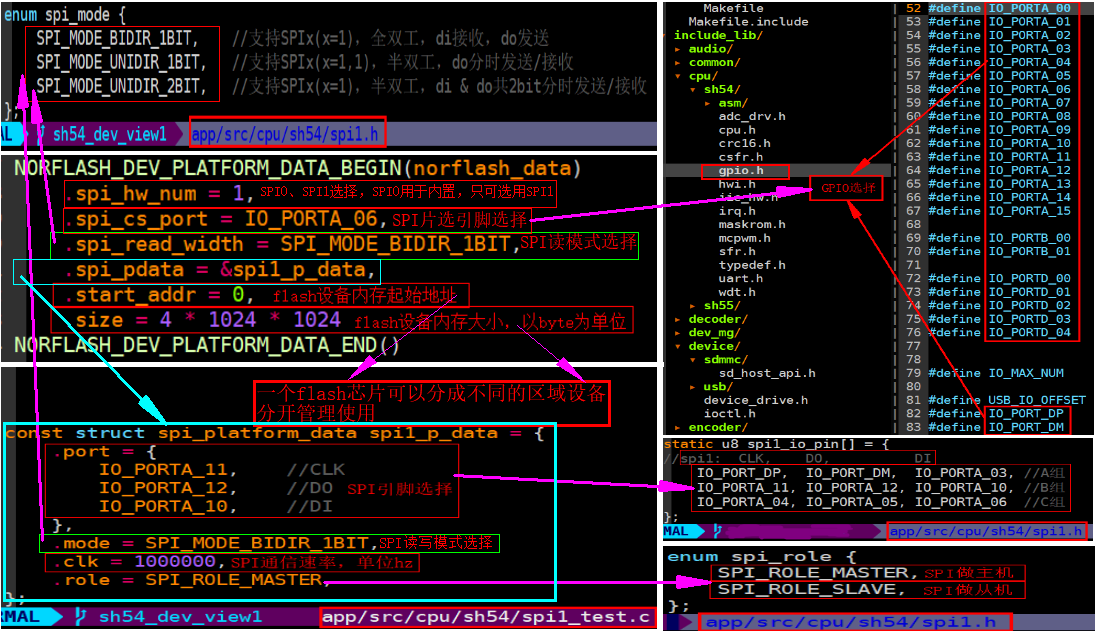The height and width of the screenshot is (632, 1096).
Task: Open device_drive.h in the file tree
Action: [x=756, y=400]
